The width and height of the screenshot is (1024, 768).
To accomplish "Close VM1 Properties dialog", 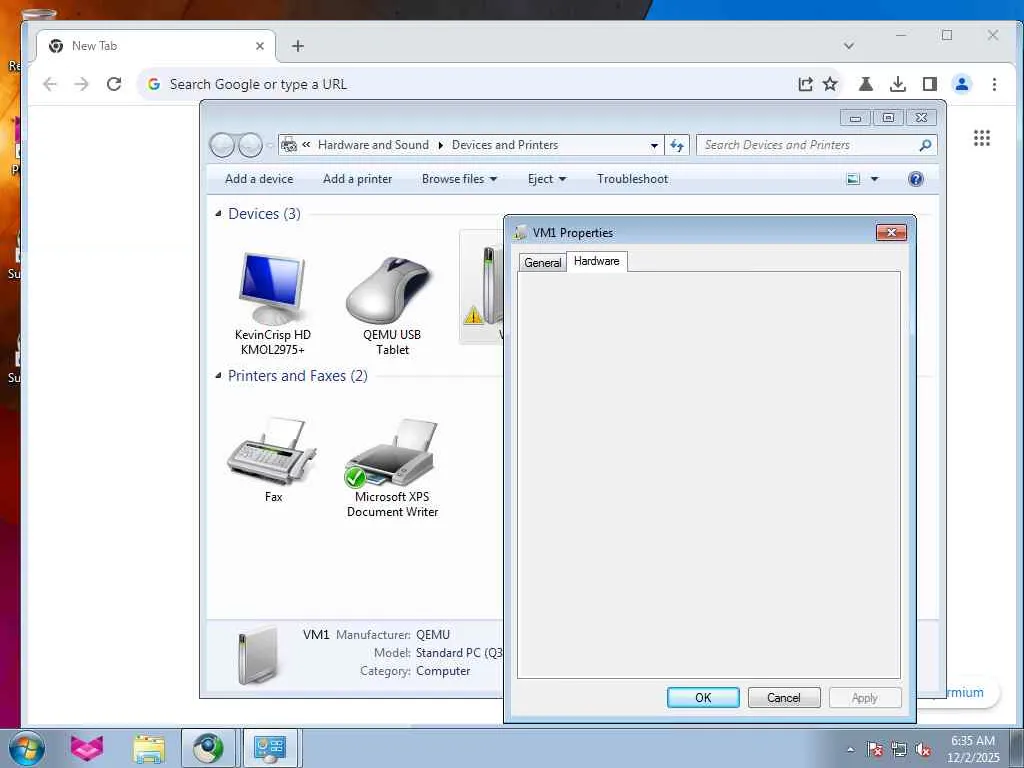I will click(x=891, y=232).
